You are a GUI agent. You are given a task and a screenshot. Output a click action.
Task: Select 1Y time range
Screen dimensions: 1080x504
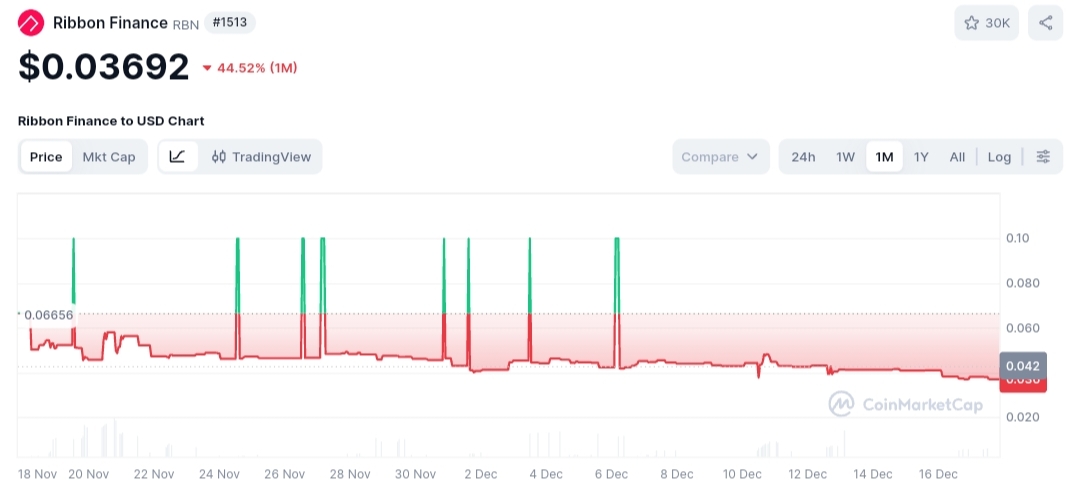click(921, 156)
